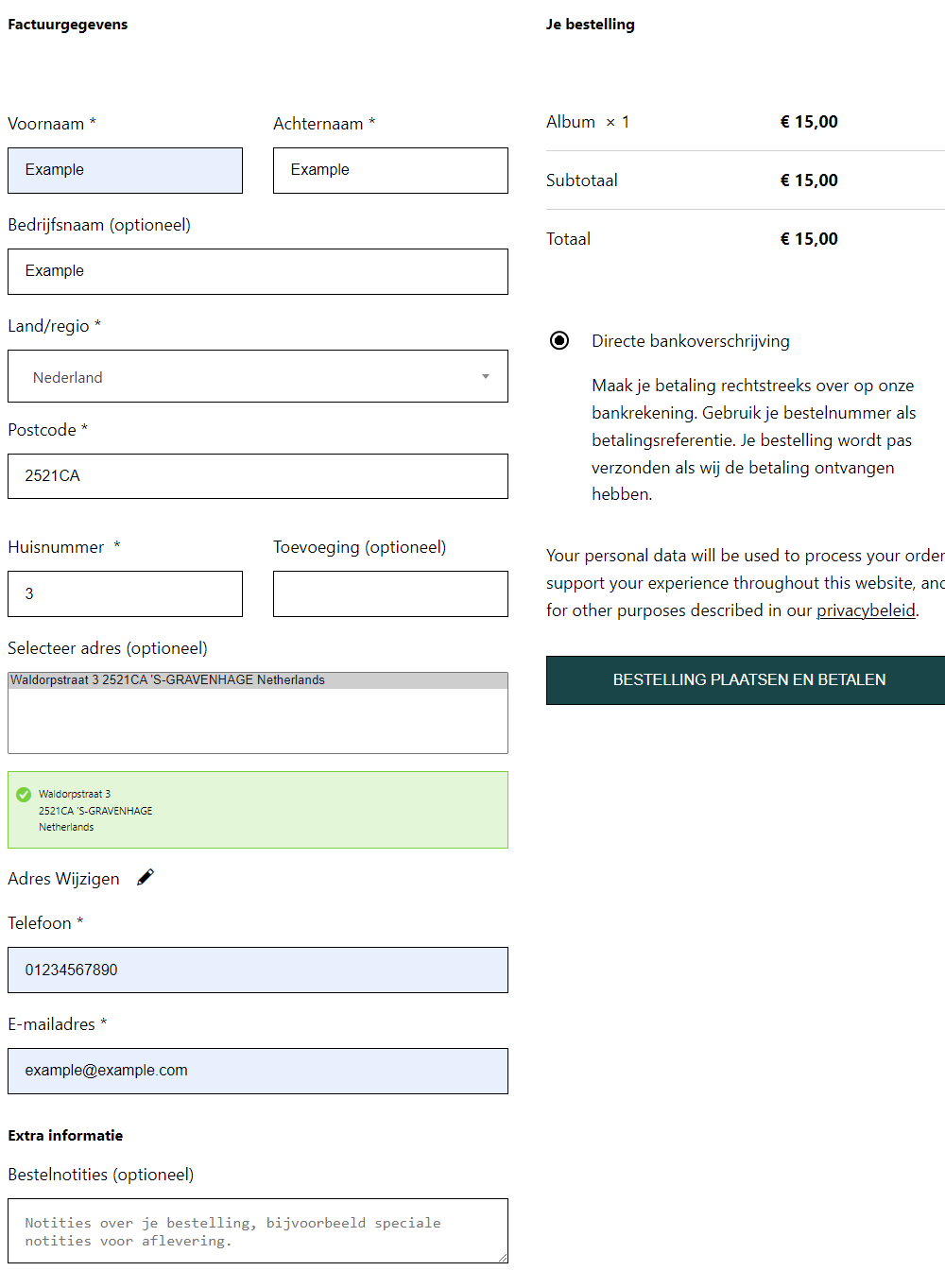Click the pencil icon beside Adres Wijzigen
The image size is (945, 1288).
coord(146,878)
